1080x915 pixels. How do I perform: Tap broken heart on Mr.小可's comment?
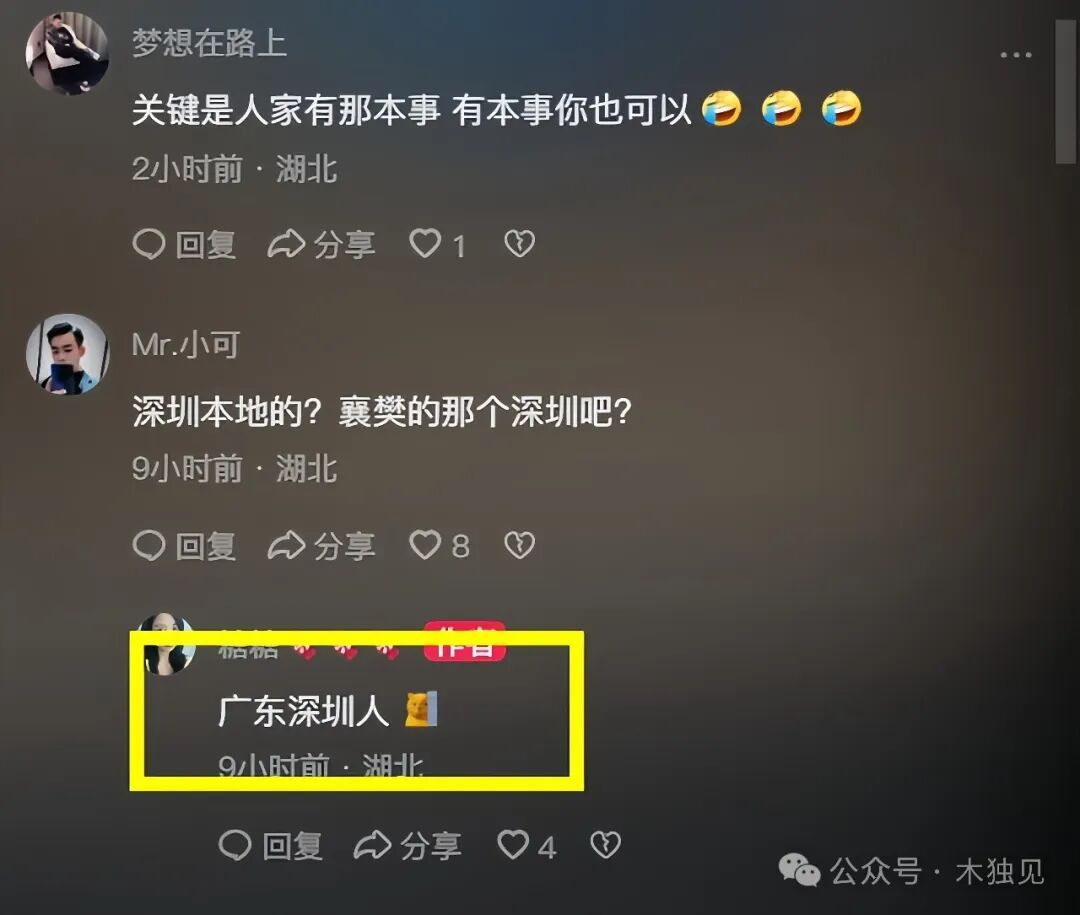[519, 545]
